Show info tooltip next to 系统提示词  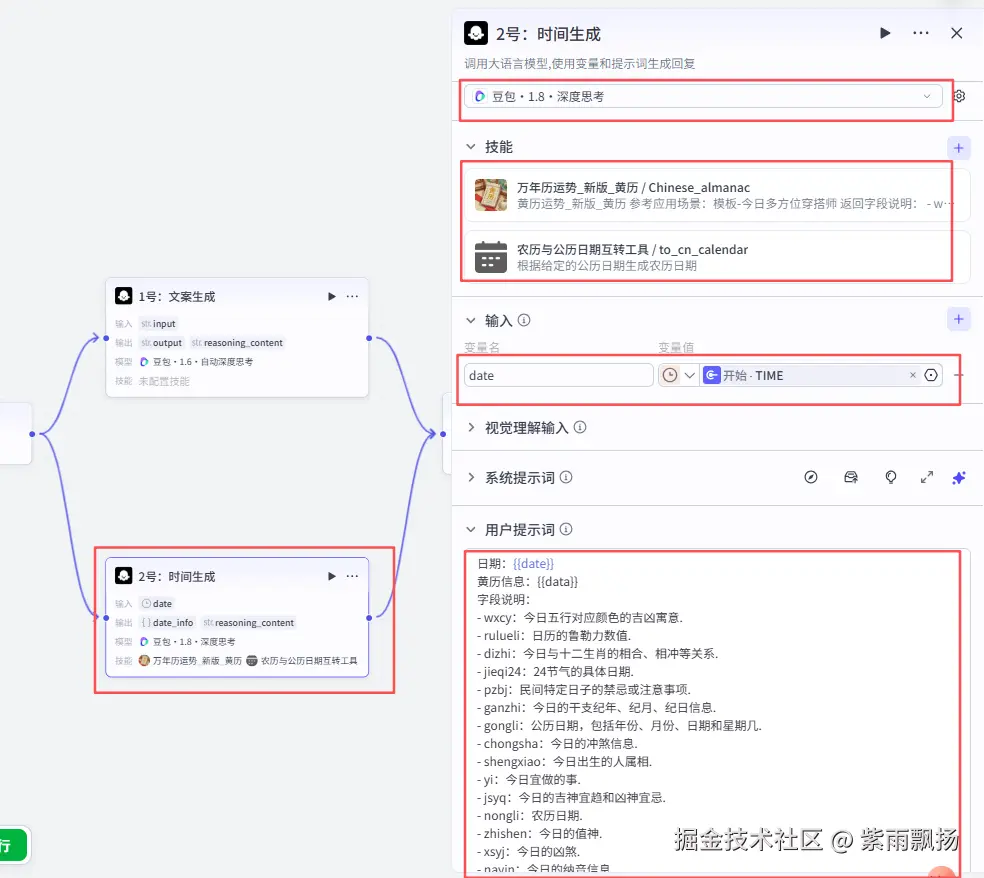click(x=566, y=478)
